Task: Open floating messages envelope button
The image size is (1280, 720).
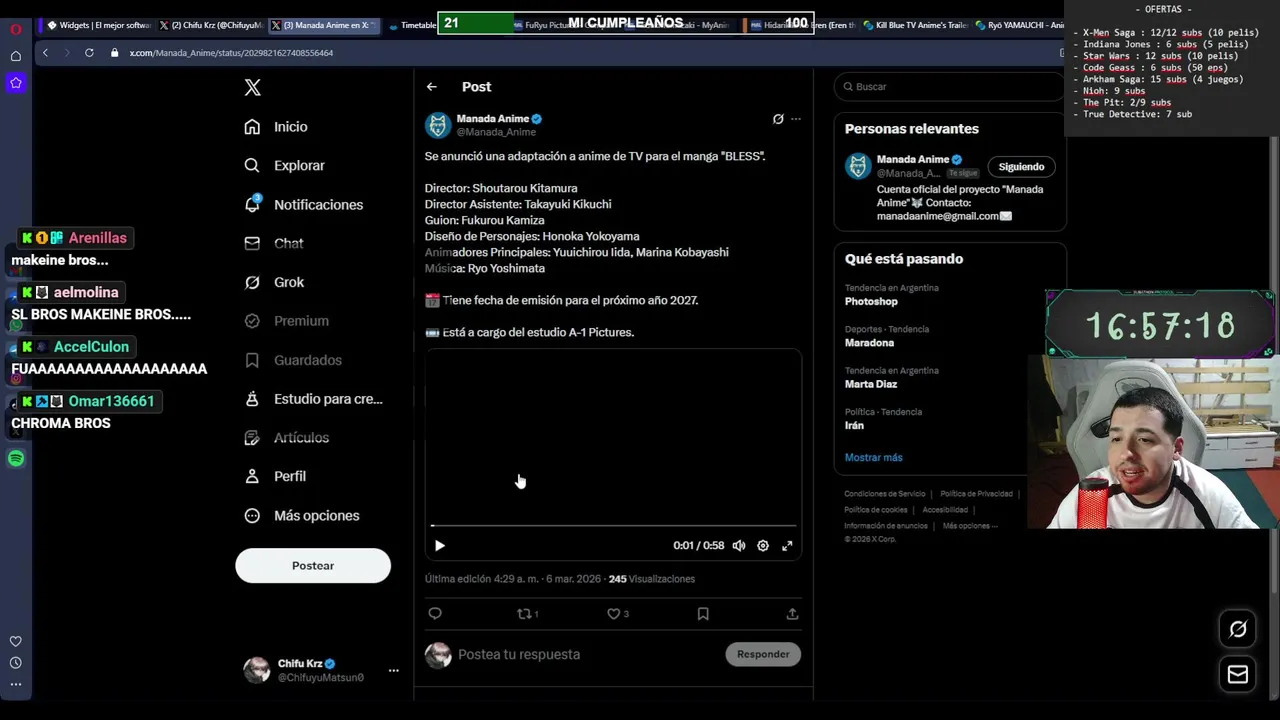Action: [x=1238, y=674]
